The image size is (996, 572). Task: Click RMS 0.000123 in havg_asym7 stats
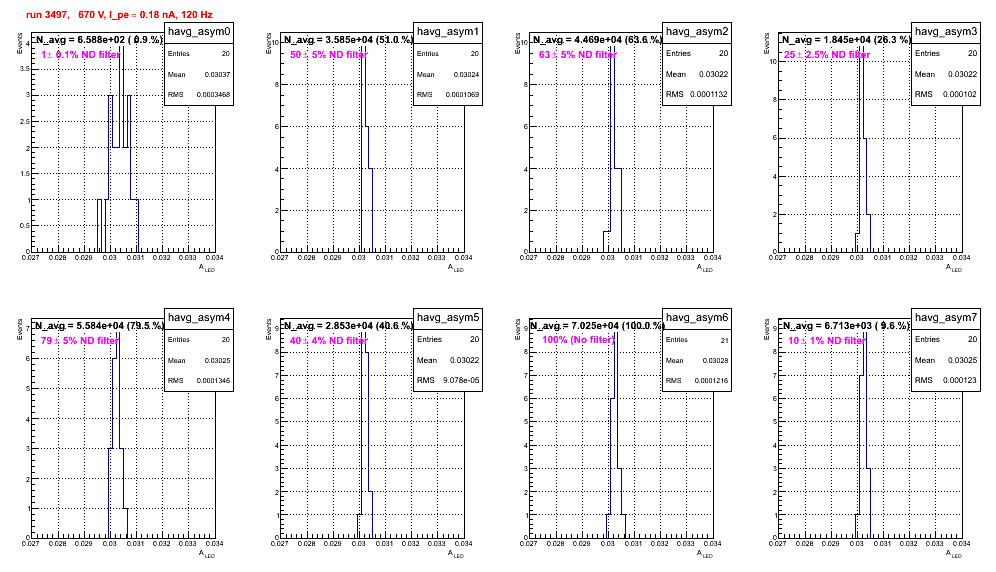tap(946, 380)
